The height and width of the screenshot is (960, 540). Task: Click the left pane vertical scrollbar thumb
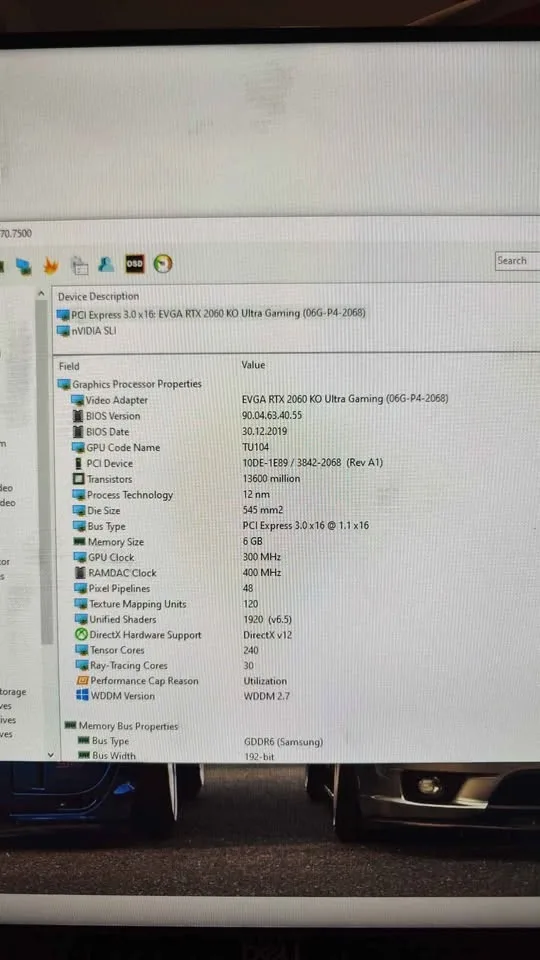45,472
